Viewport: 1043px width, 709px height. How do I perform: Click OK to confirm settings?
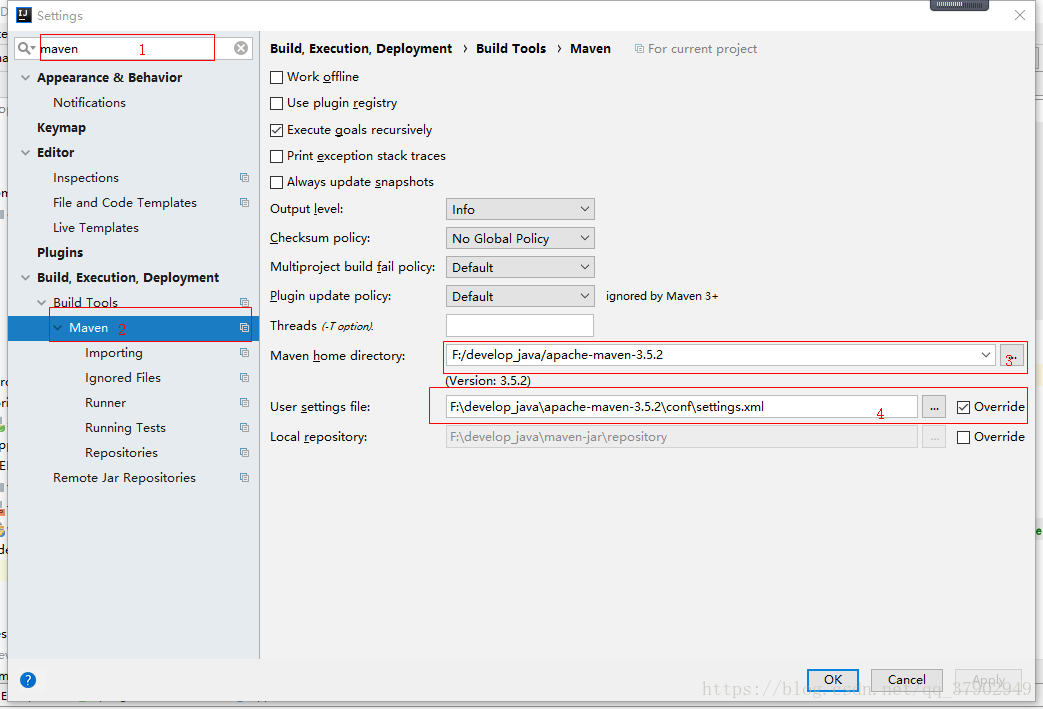coord(833,679)
